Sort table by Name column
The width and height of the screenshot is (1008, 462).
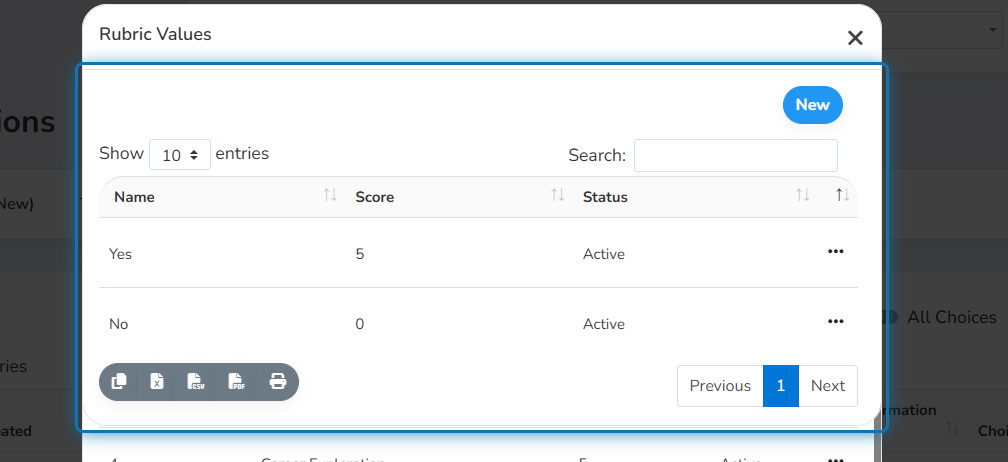click(x=219, y=197)
